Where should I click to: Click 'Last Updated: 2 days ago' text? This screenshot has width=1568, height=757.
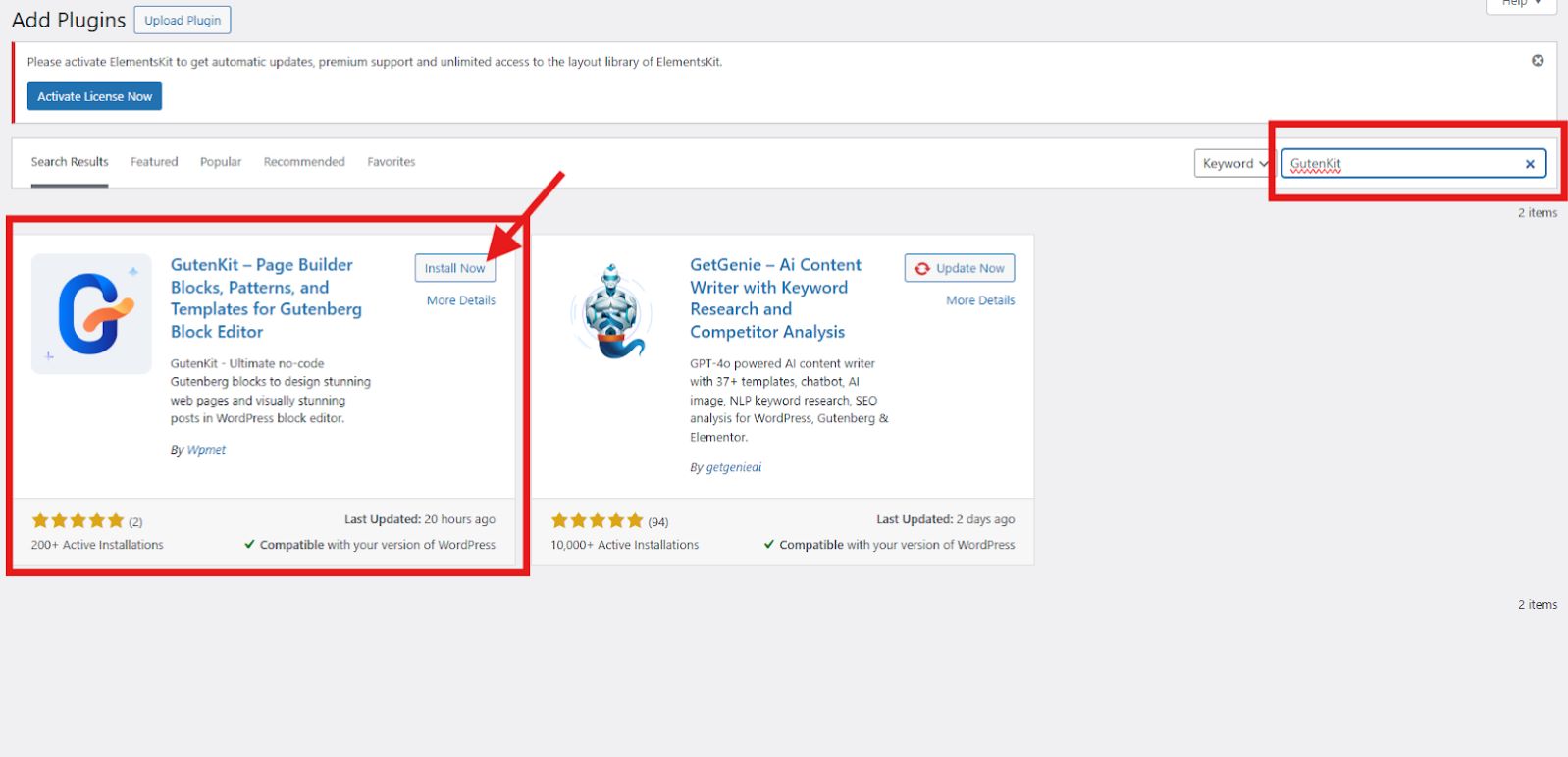946,519
